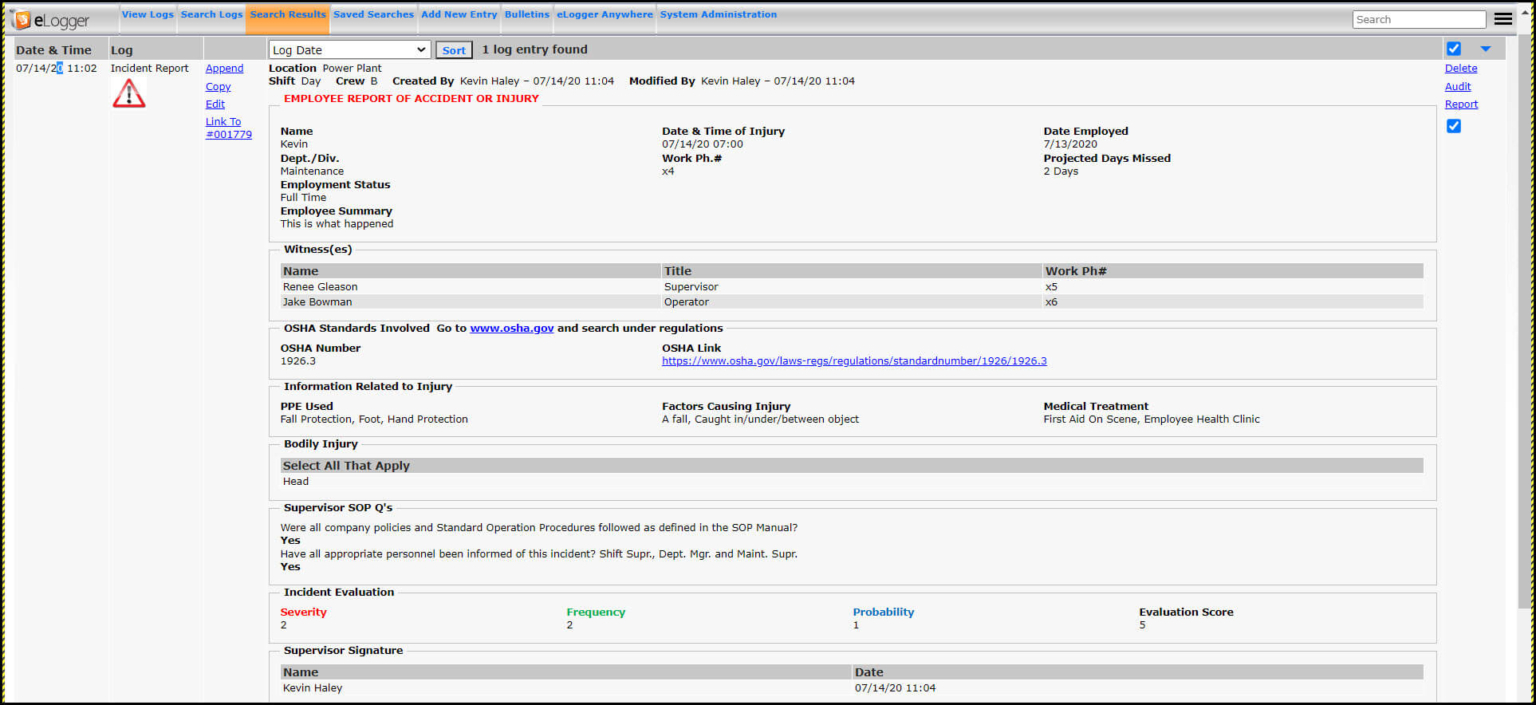Follow the www.osha.gov hyperlink
Screen dimensions: 1536x705
coord(511,327)
